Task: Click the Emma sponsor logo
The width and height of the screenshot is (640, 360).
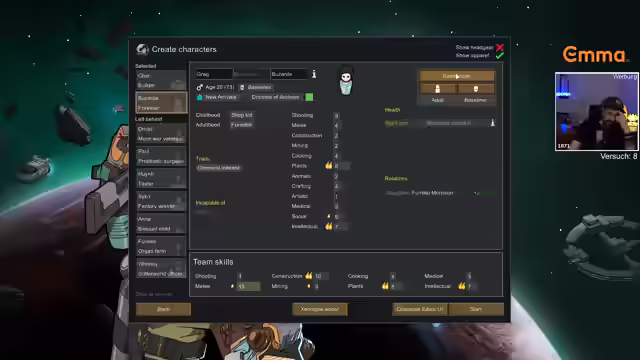Action: click(x=594, y=54)
